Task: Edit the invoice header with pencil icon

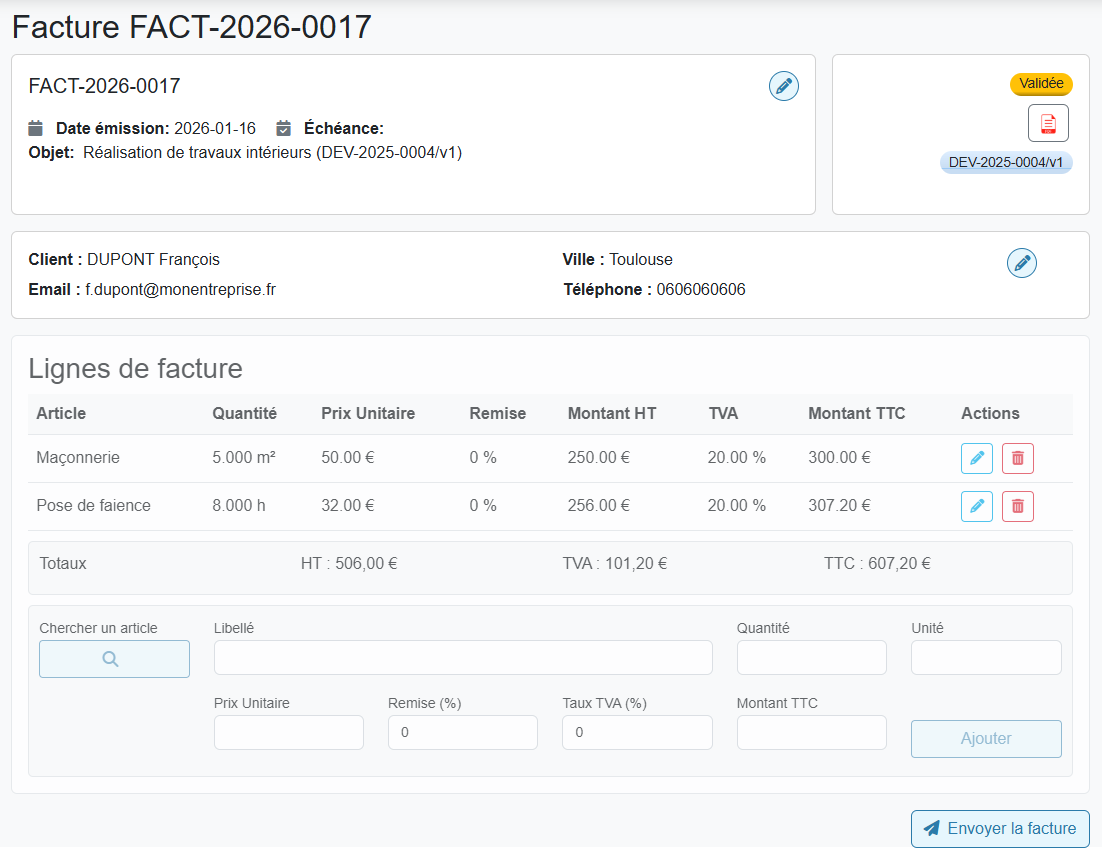Action: click(783, 86)
